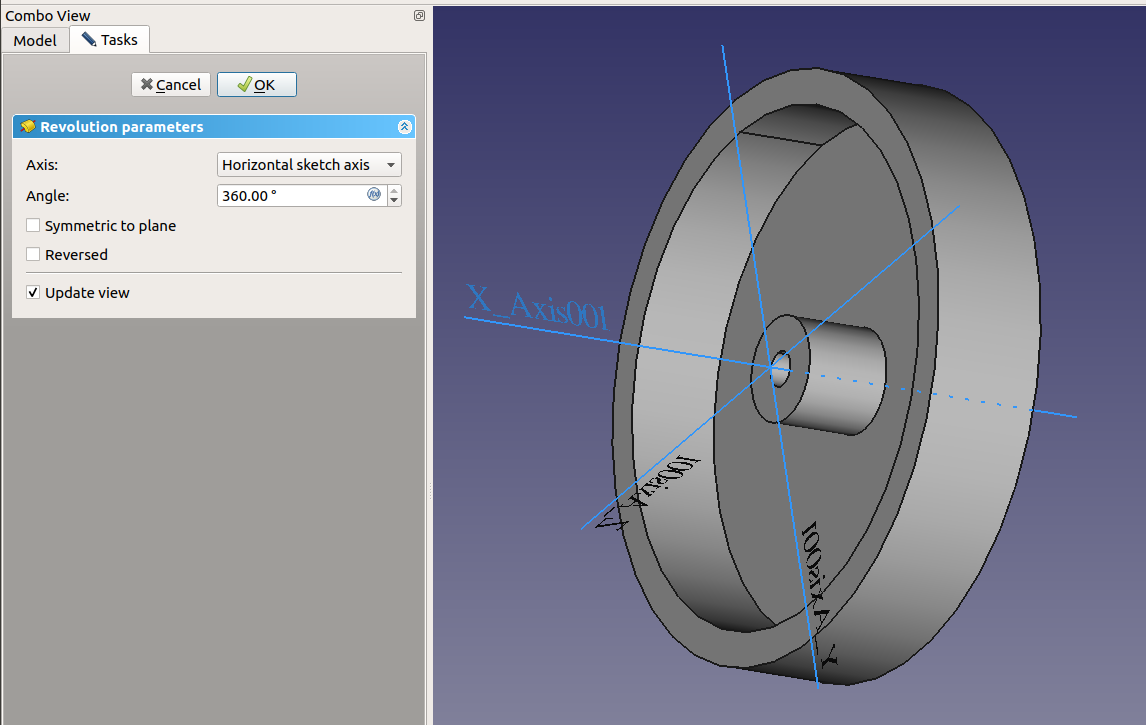Decrease the angle with the down arrow
1146x725 pixels.
[394, 201]
